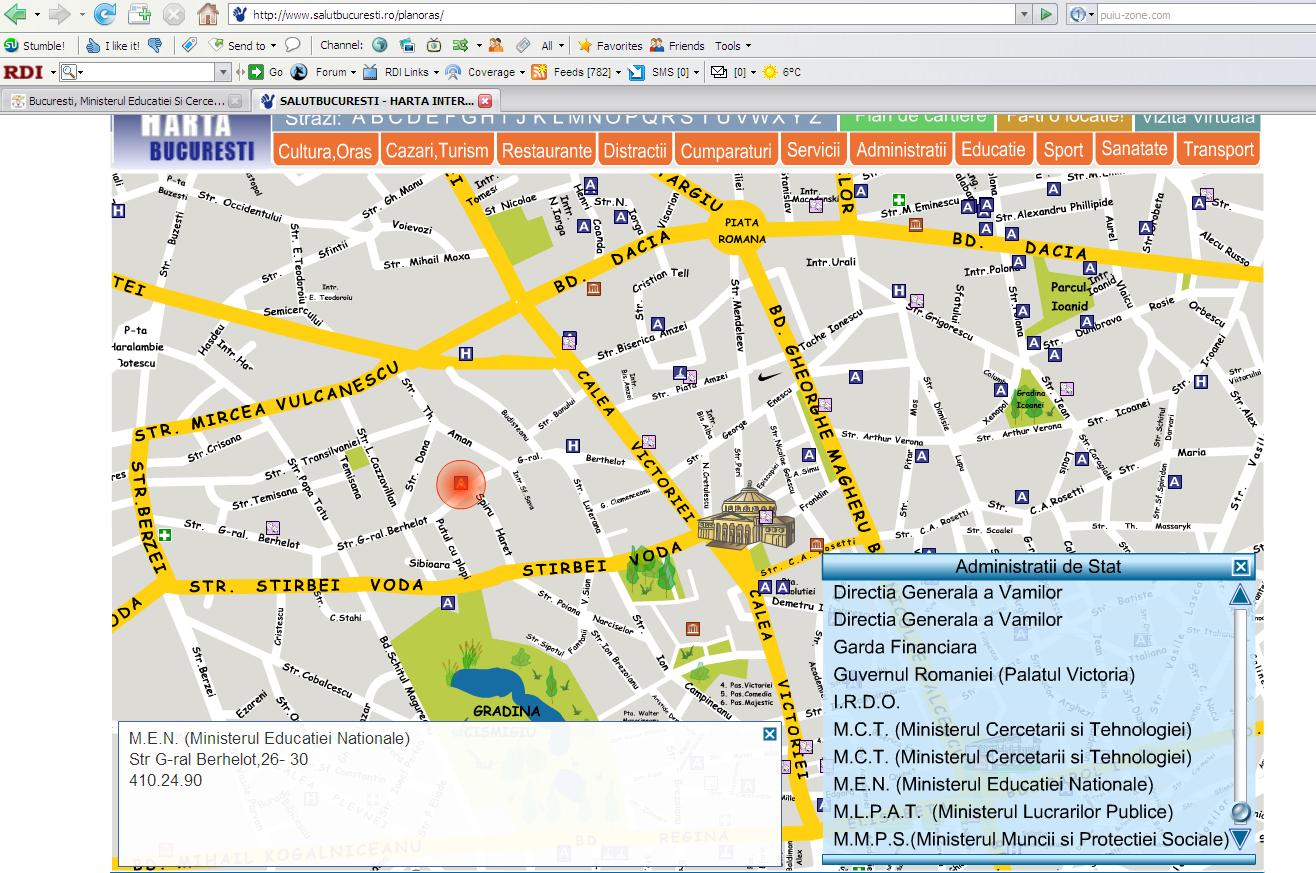Select M.M.P.S. (Ministerul Muncii) in list
Screen dimensions: 1316x873
click(x=1031, y=839)
